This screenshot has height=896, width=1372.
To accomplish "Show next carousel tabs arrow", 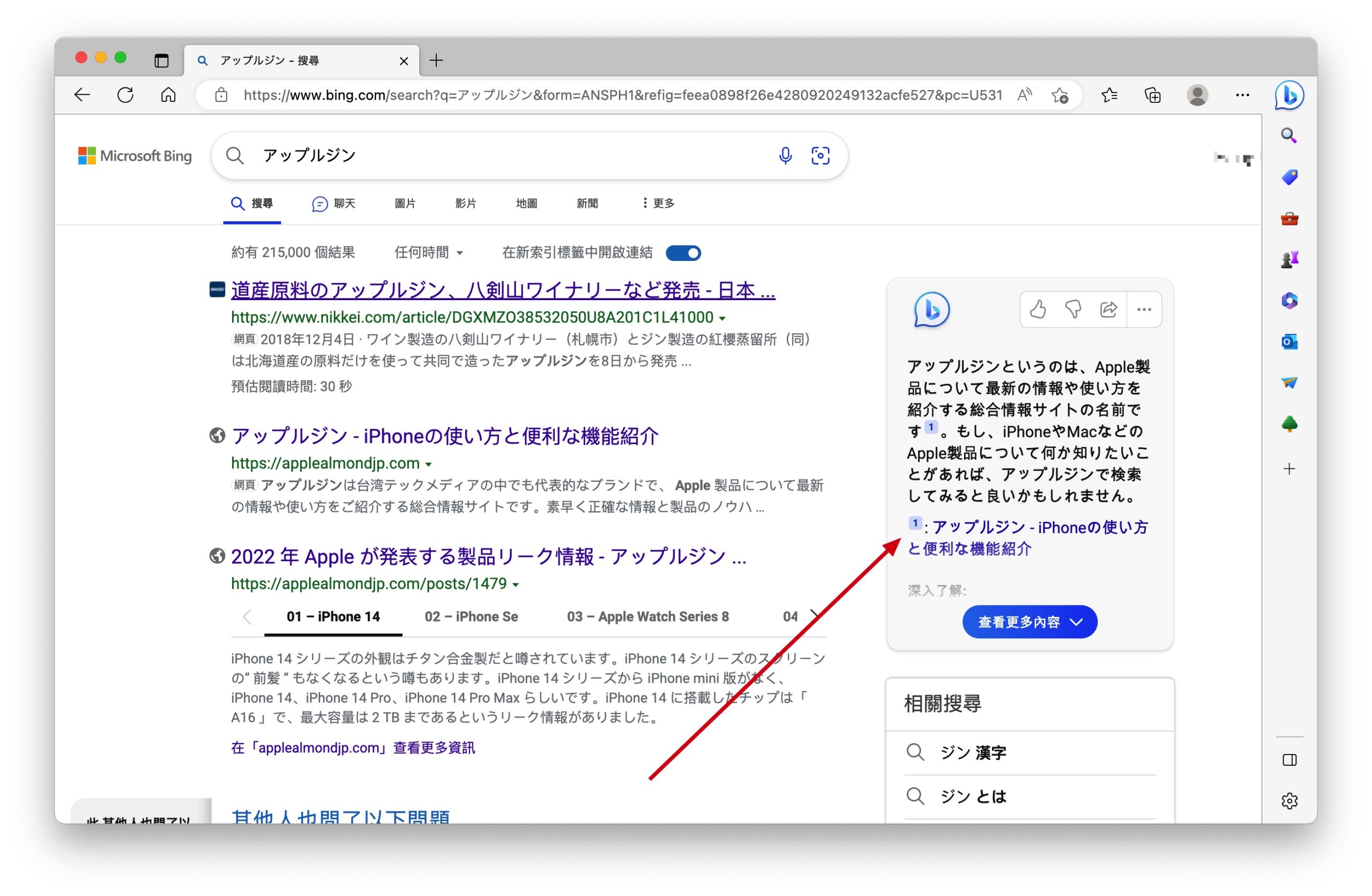I will (815, 615).
